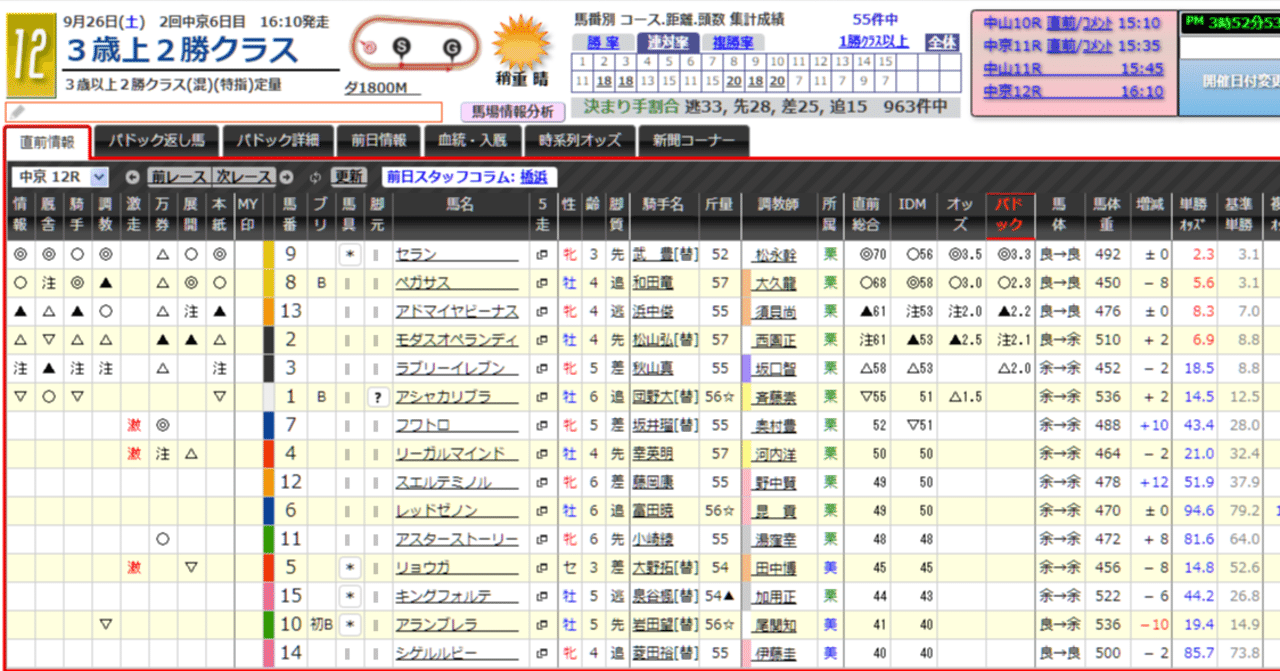
Task: Click the ? leg-condition icon in アシャカリブラ's row
Action: (378, 397)
